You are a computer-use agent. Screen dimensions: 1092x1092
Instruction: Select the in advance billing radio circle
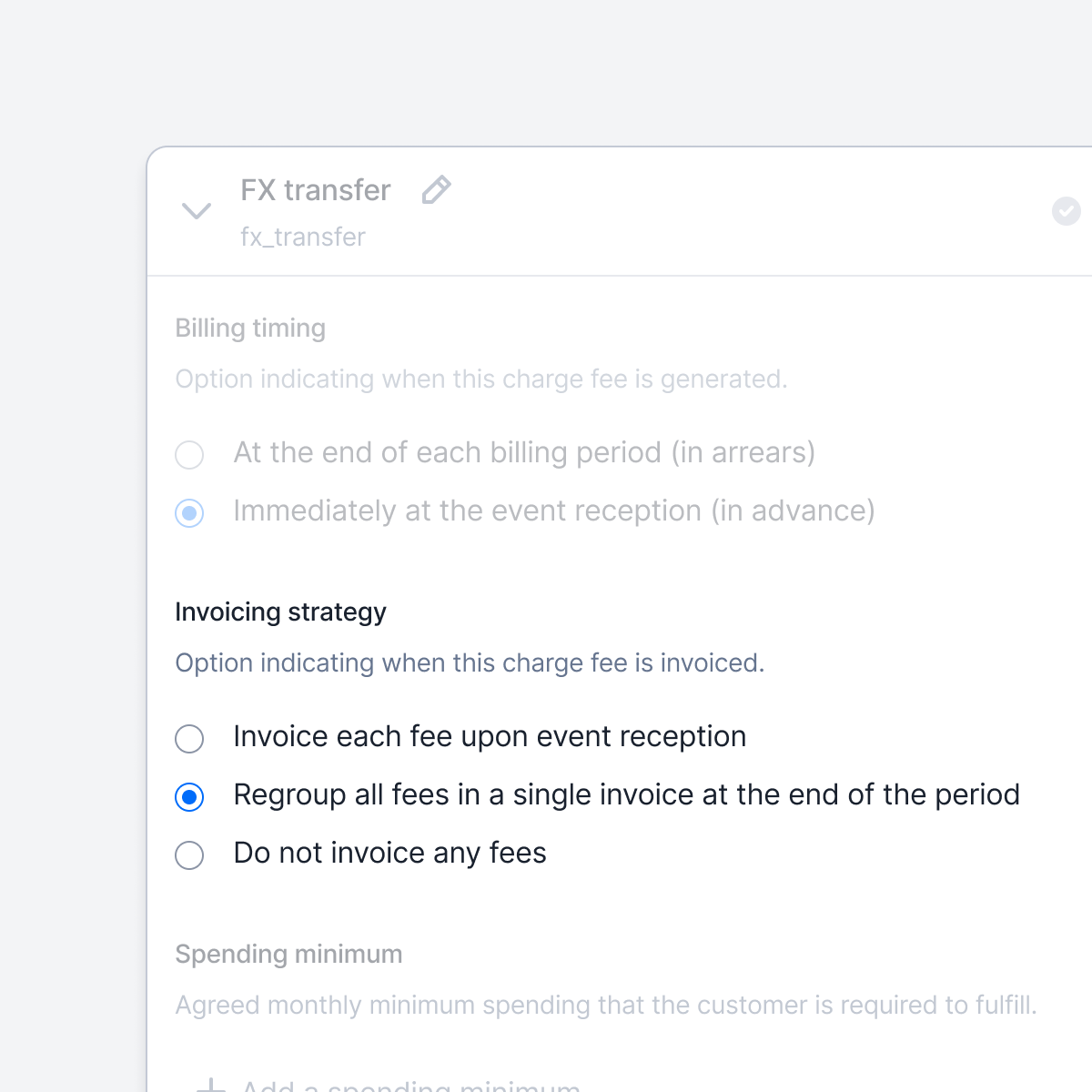(x=189, y=512)
